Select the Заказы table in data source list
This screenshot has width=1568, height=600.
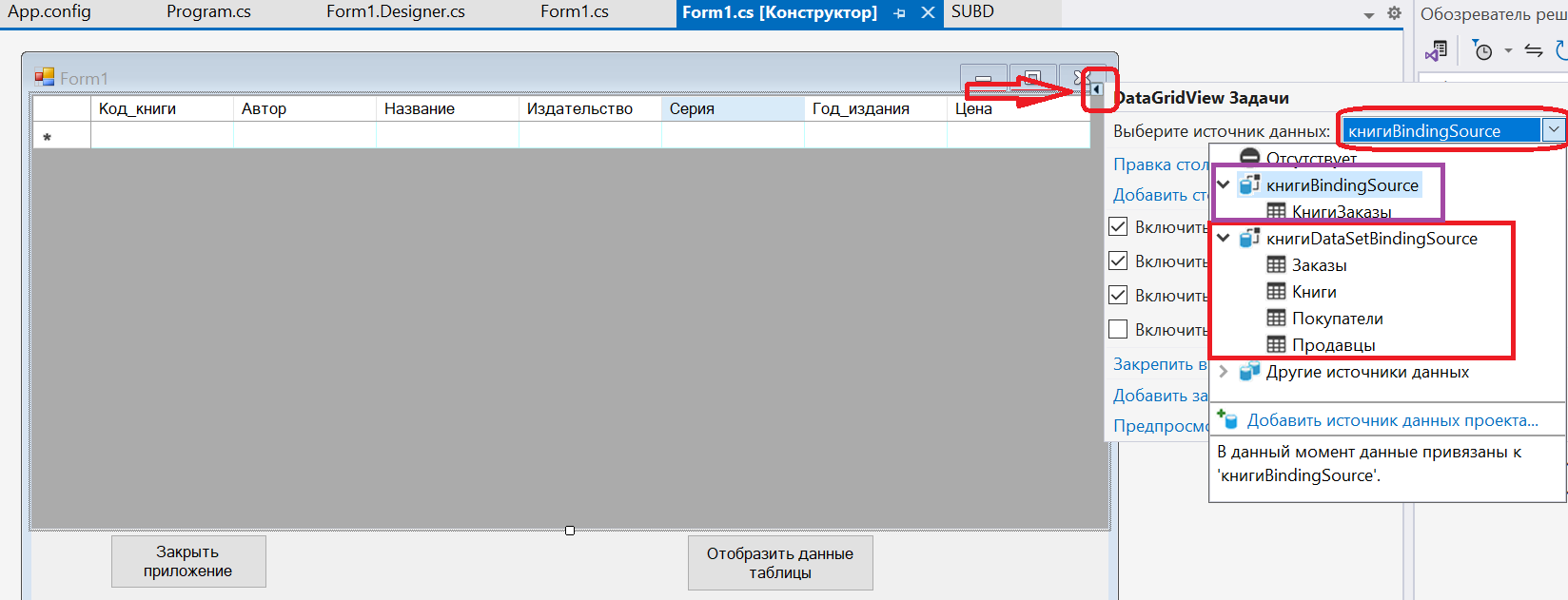(x=1319, y=265)
